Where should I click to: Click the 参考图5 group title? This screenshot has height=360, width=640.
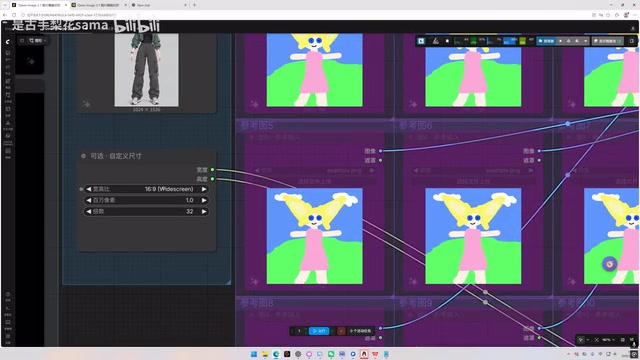click(256, 125)
